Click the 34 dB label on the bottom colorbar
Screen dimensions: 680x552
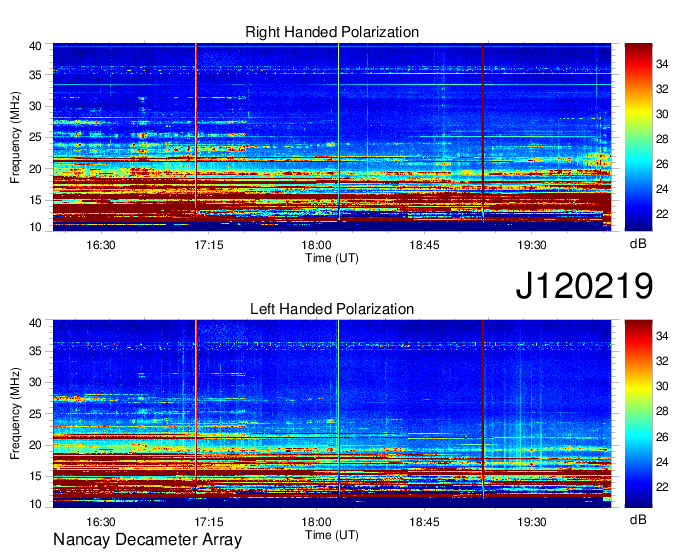(662, 336)
